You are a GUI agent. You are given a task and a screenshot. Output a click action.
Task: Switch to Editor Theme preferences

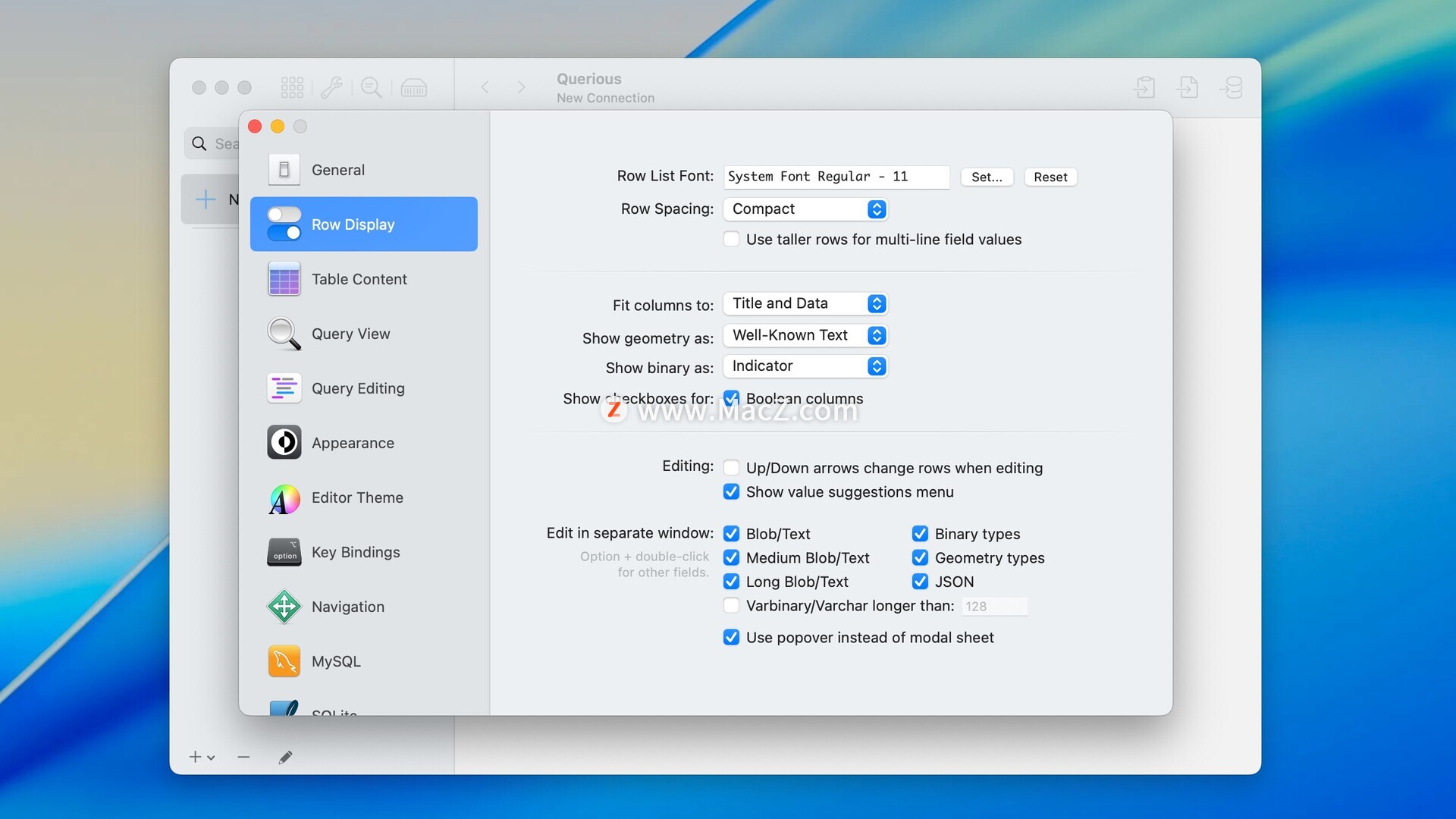coord(364,497)
